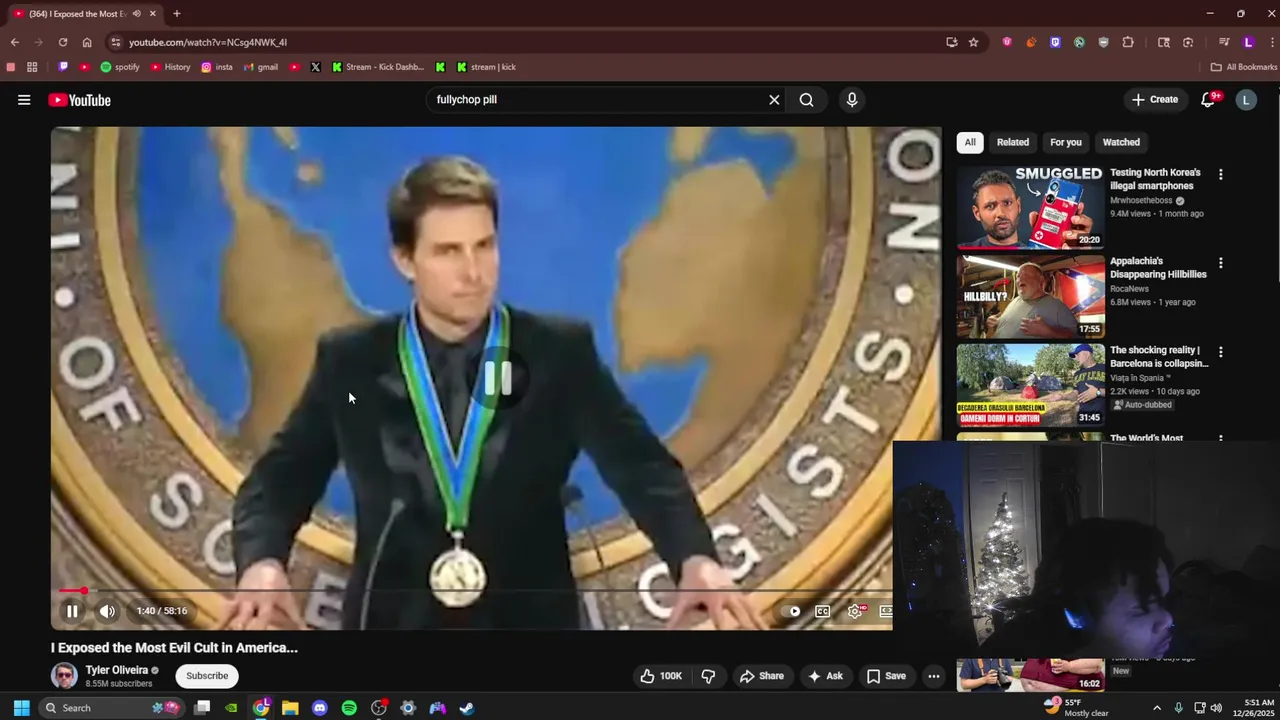Screen dimensions: 1280x720
Task: Open the Stream - Kick Dashboard bookmark
Action: pos(378,67)
